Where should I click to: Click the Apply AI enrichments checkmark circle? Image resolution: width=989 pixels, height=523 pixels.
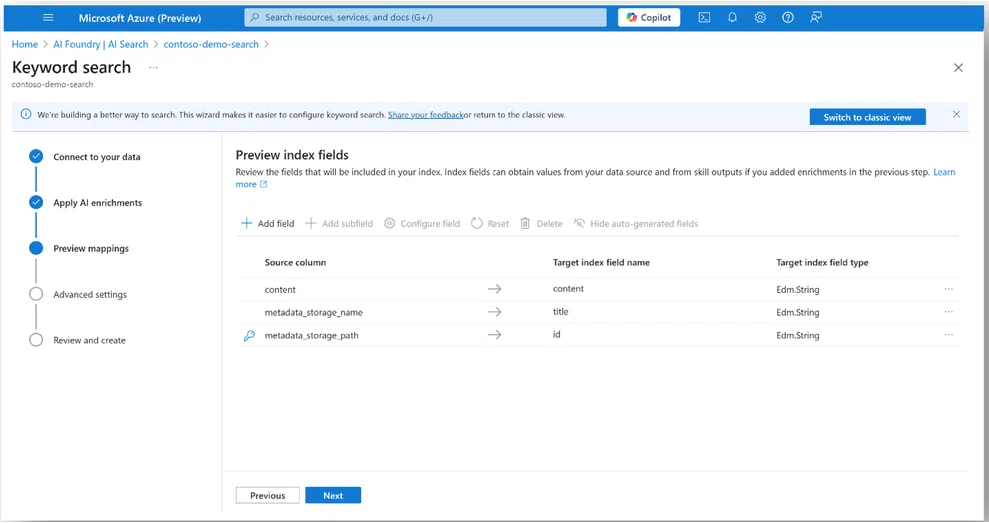click(36, 203)
